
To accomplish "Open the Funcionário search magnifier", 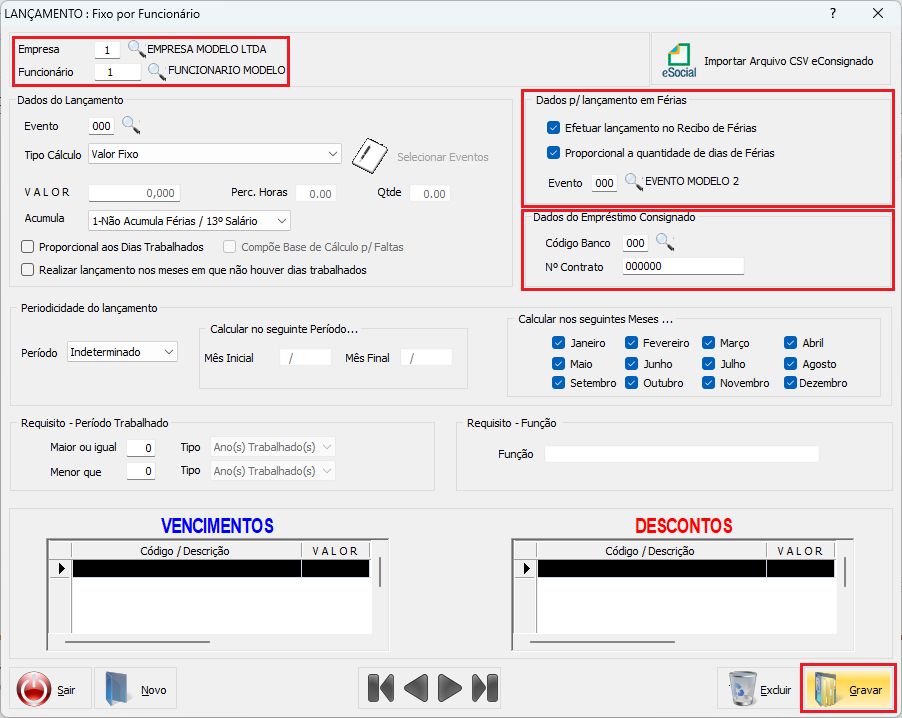I will click(156, 71).
